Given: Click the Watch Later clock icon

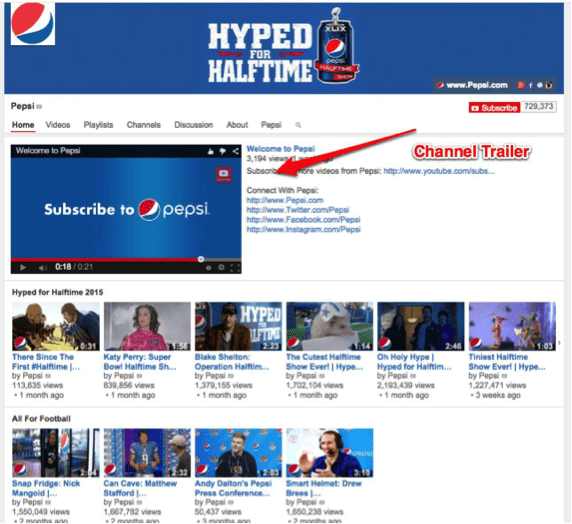Looking at the screenshot, I should pos(208,267).
